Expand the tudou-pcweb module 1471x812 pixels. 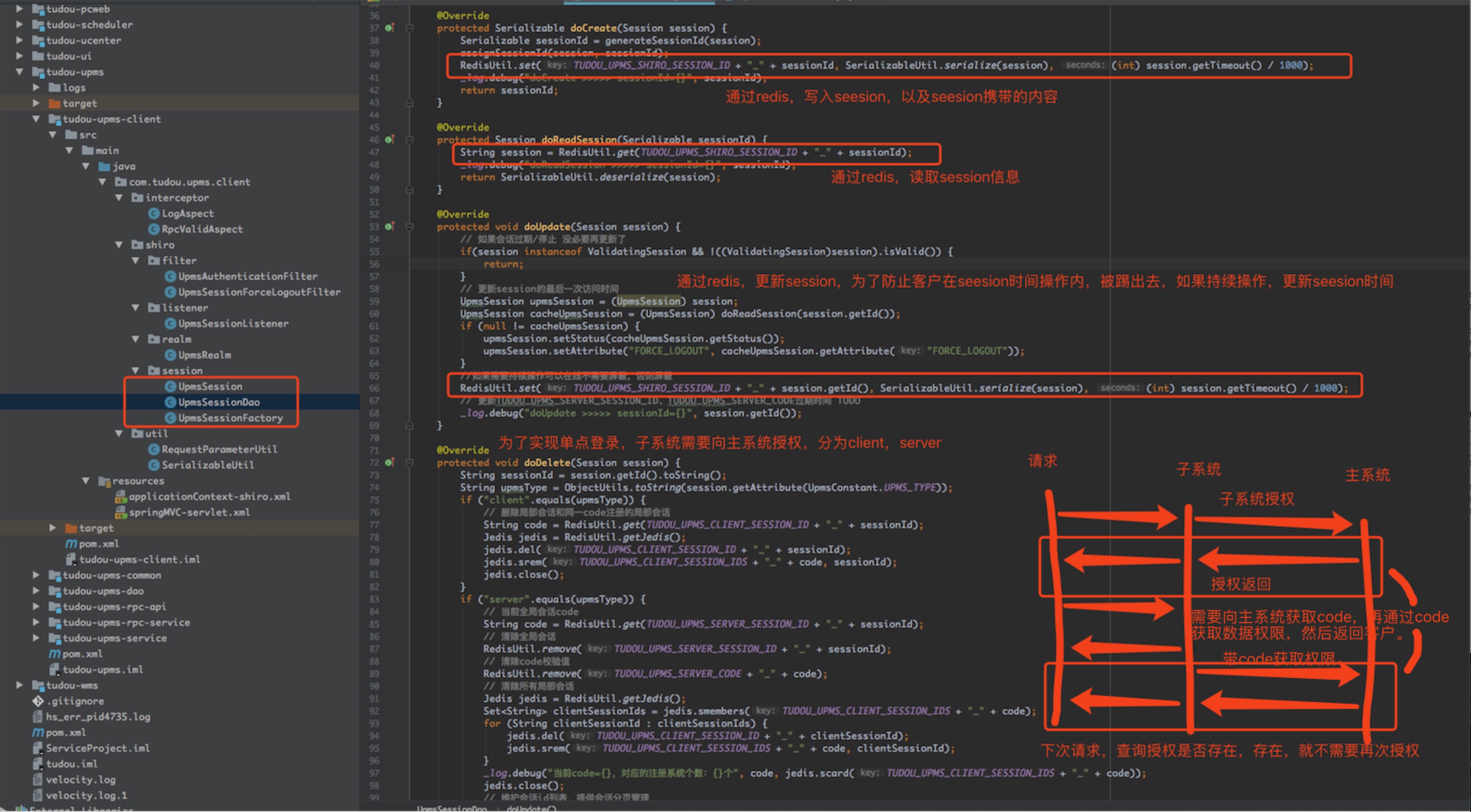click(x=20, y=9)
